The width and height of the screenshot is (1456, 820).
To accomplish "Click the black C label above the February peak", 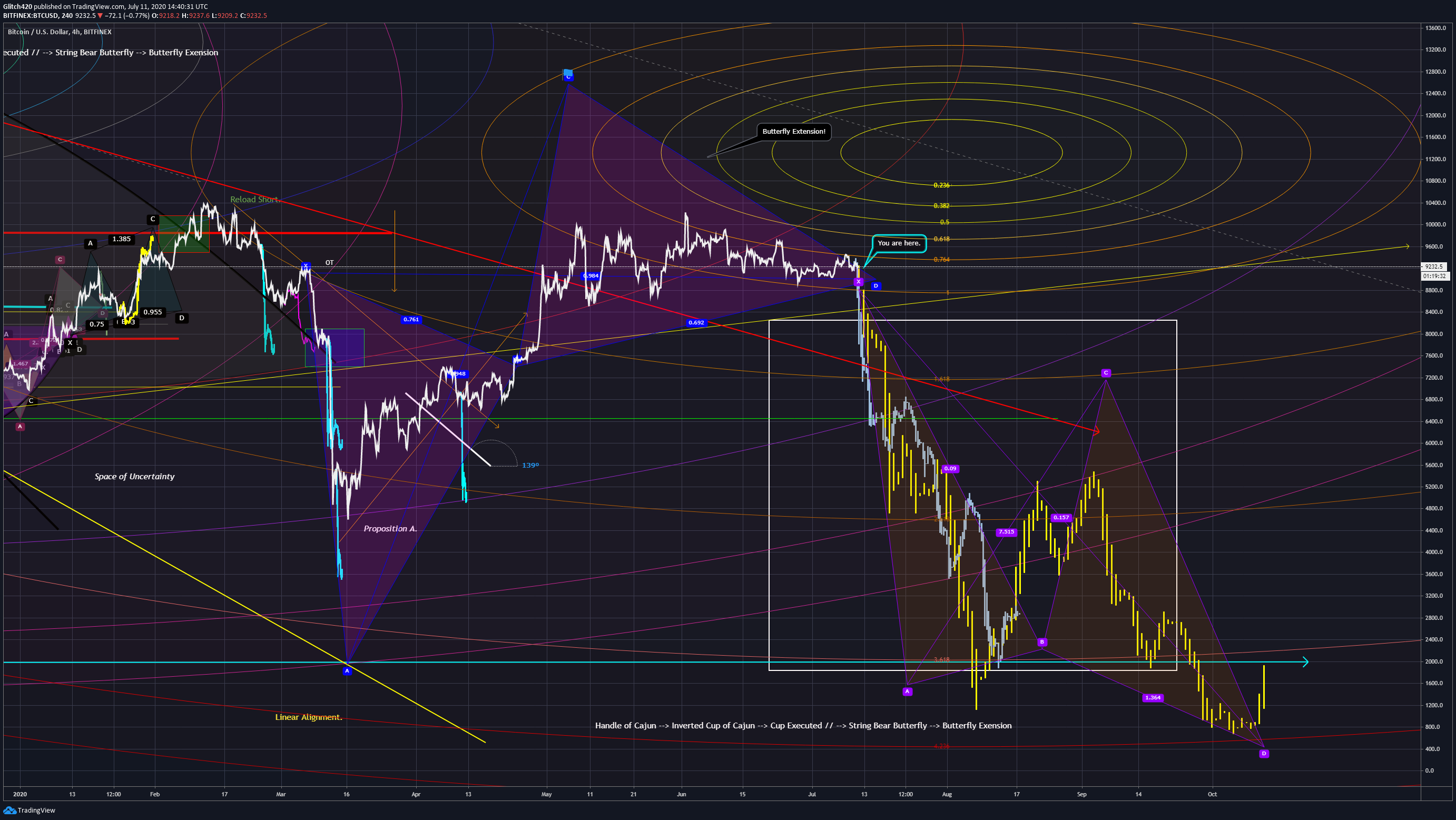I will point(153,219).
